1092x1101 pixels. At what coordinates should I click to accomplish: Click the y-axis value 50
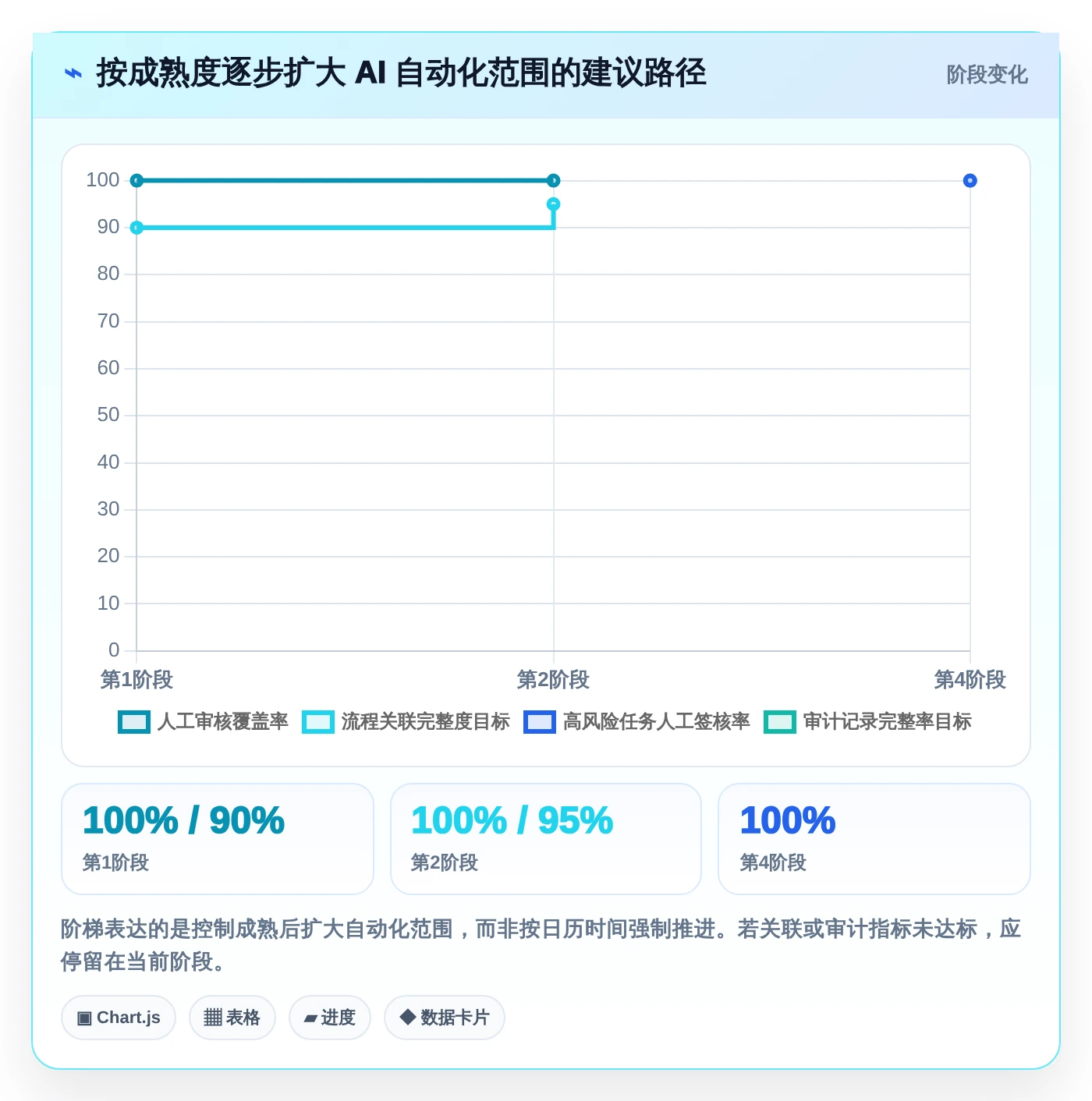click(x=108, y=415)
